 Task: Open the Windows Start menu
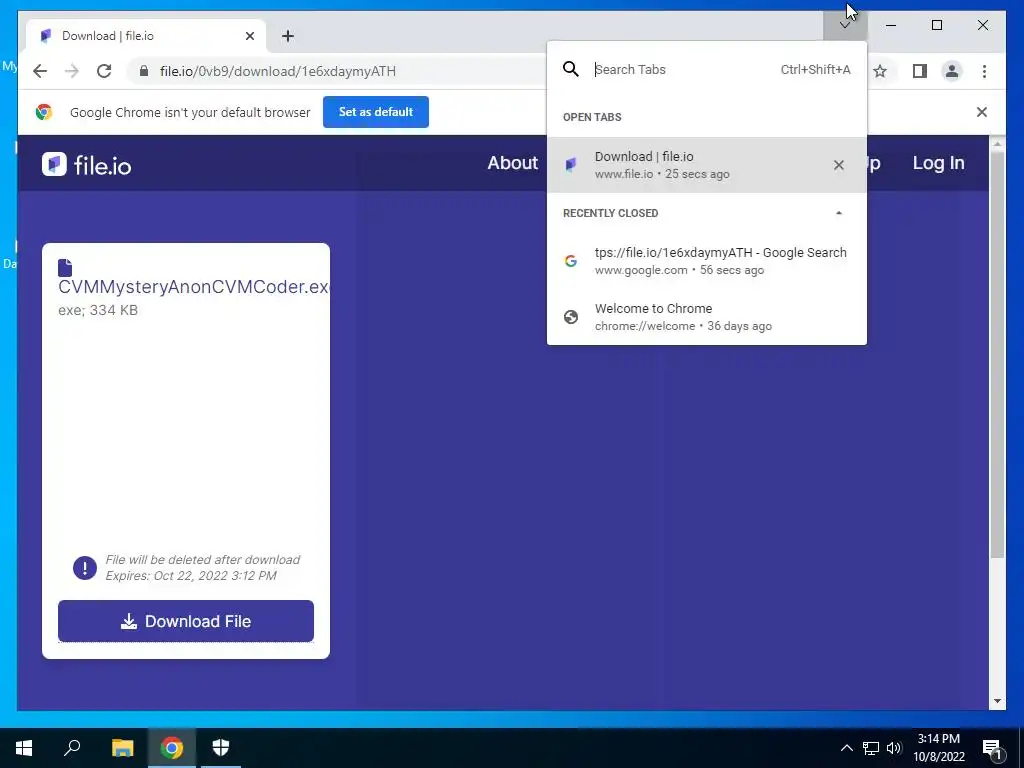pyautogui.click(x=24, y=748)
